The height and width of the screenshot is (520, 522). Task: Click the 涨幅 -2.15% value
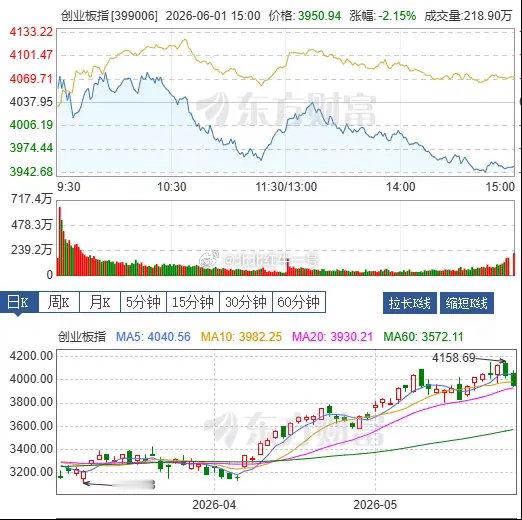[x=397, y=16]
